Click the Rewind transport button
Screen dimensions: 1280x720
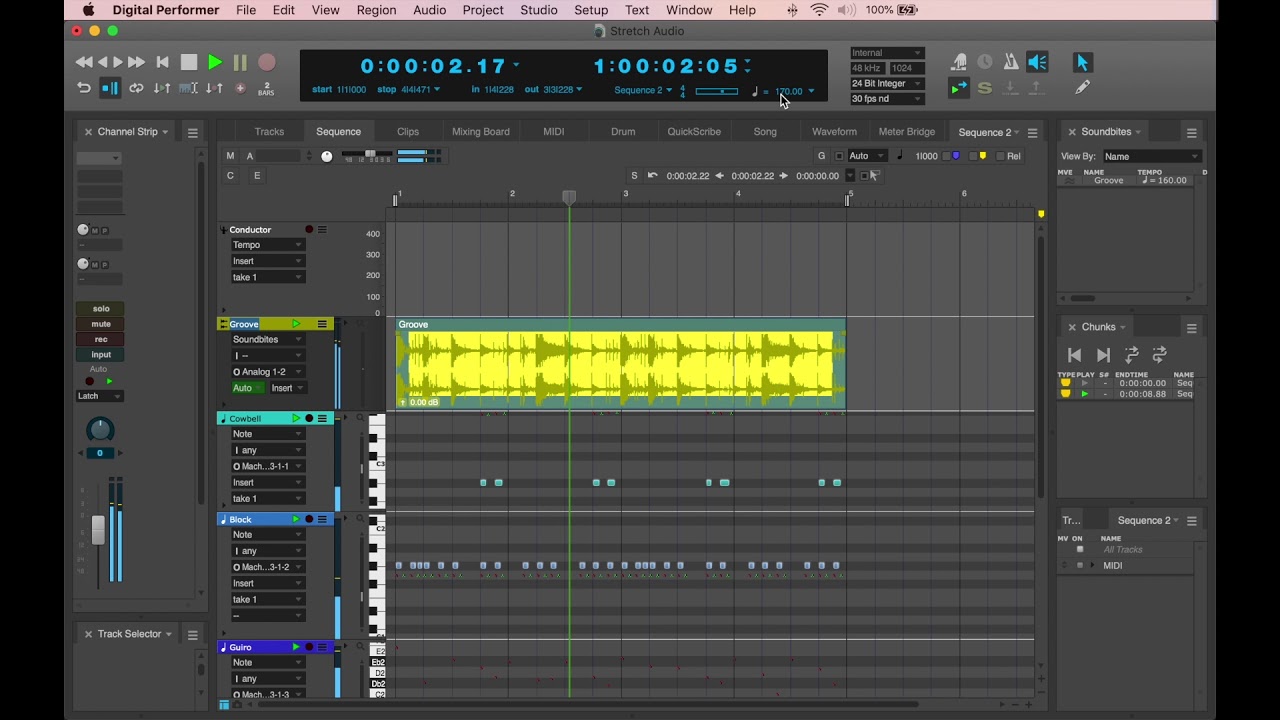coord(84,62)
